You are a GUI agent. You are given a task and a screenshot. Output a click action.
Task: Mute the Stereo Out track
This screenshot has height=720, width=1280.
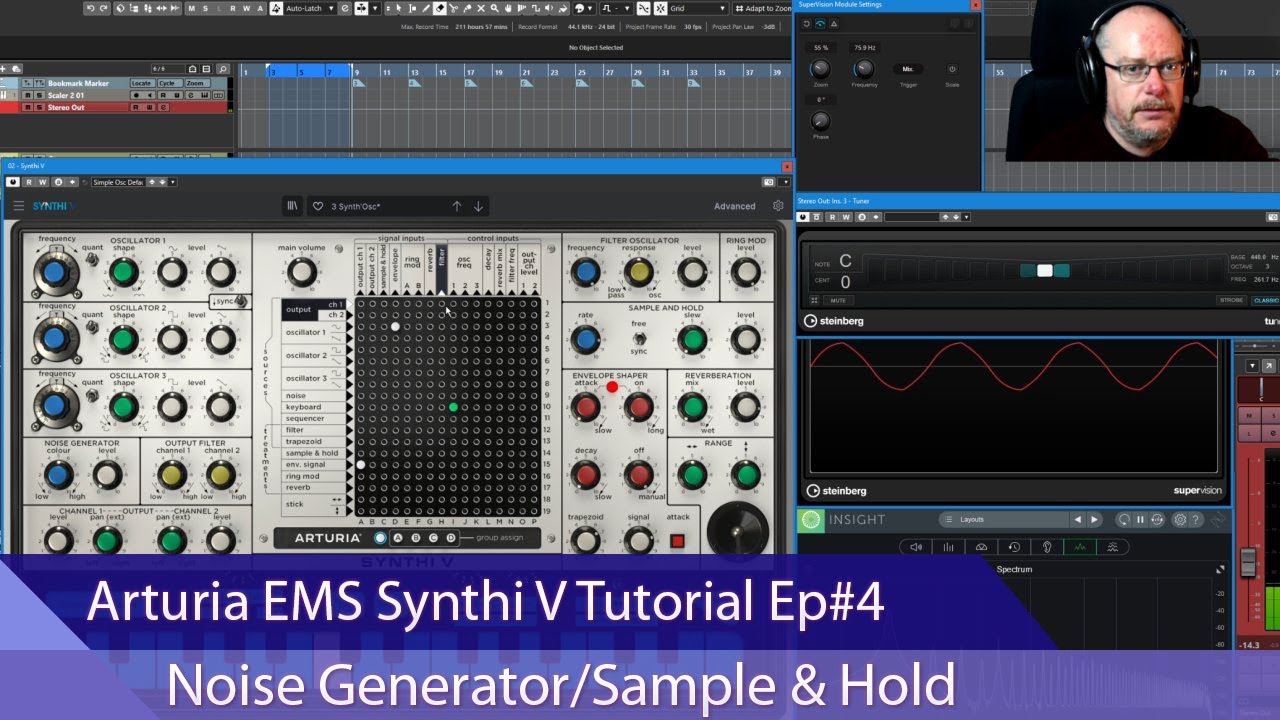[28, 107]
